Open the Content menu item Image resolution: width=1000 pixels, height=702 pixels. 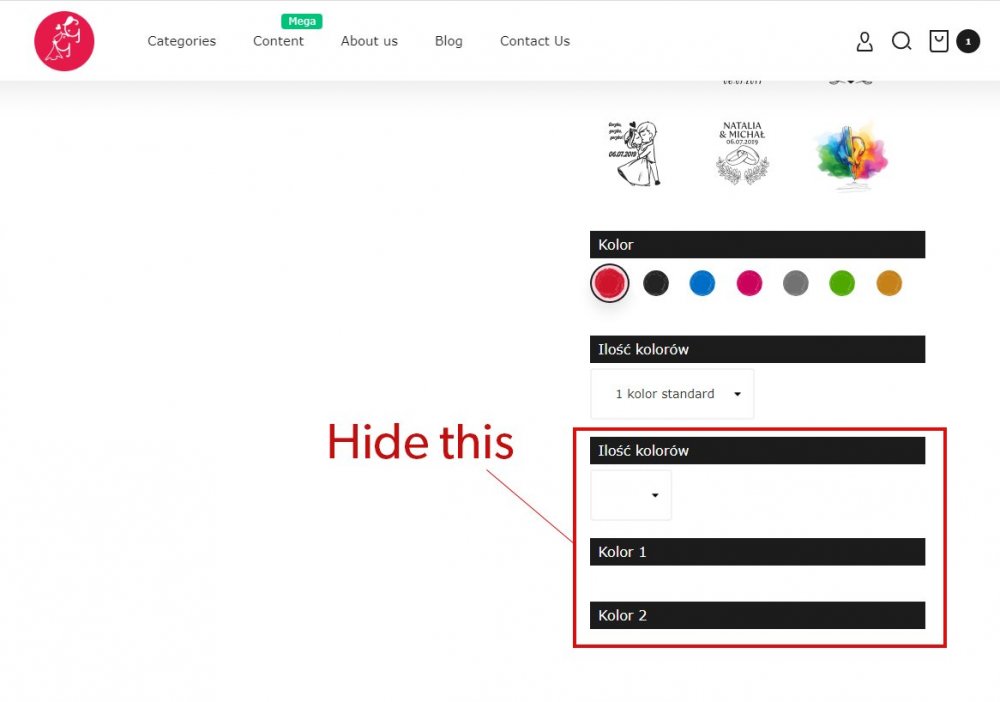point(278,41)
